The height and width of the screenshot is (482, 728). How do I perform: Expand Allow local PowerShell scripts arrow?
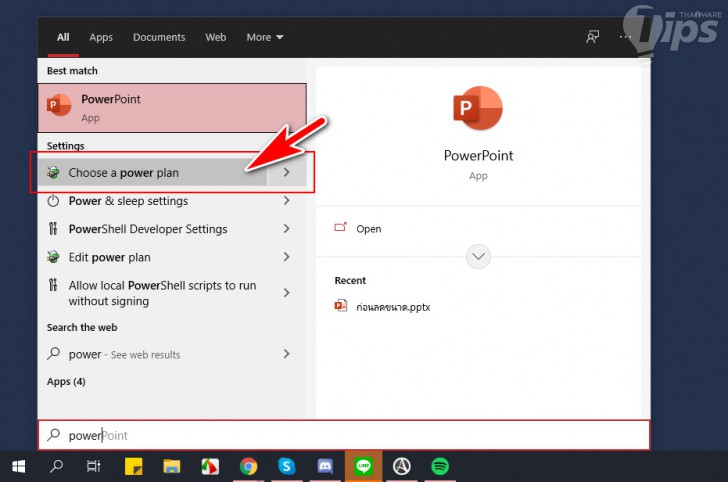tap(286, 293)
